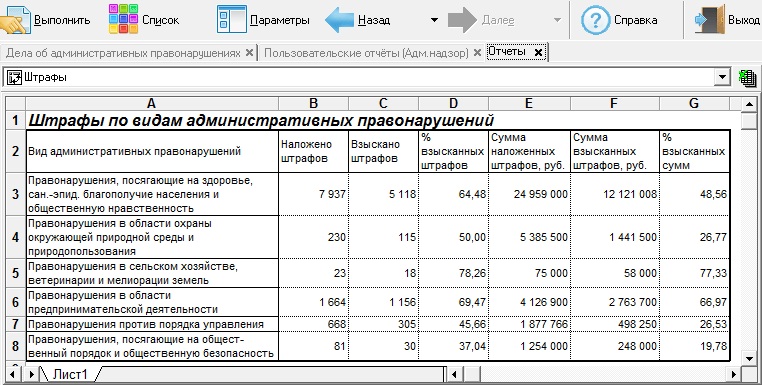Open the Штрафы report dropdown list

pos(722,77)
